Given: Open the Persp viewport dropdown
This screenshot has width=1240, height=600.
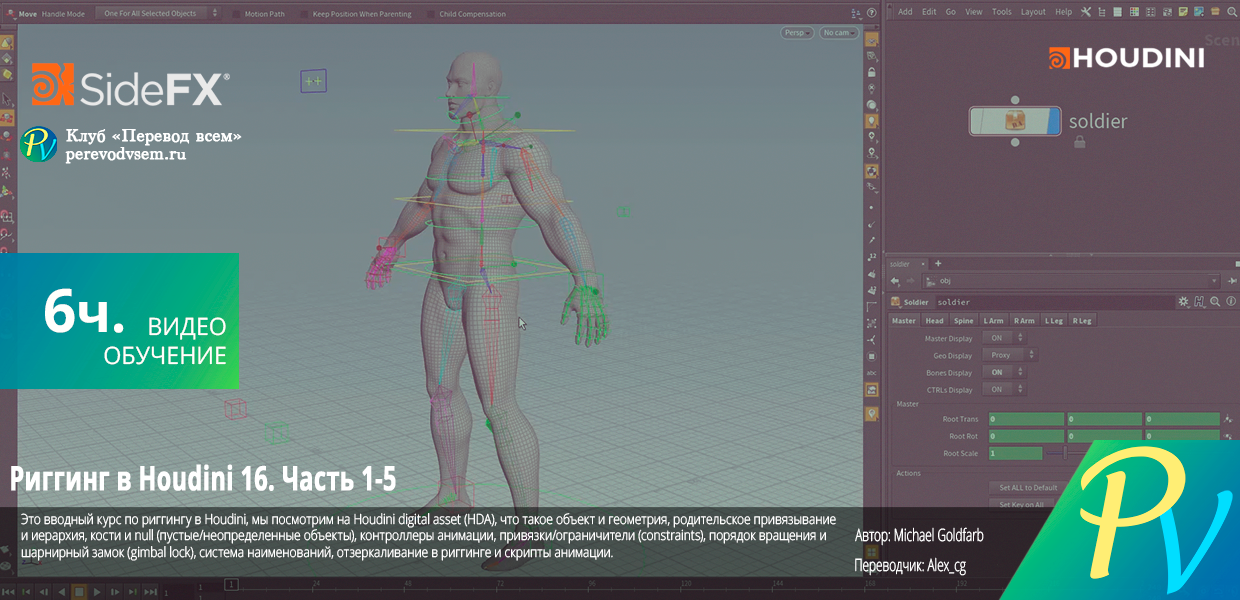Looking at the screenshot, I should (x=797, y=33).
